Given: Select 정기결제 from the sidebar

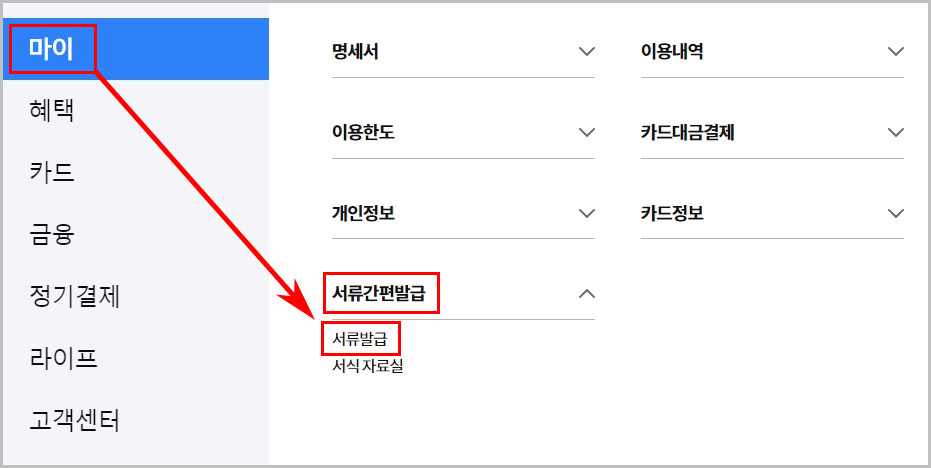Looking at the screenshot, I should [75, 296].
